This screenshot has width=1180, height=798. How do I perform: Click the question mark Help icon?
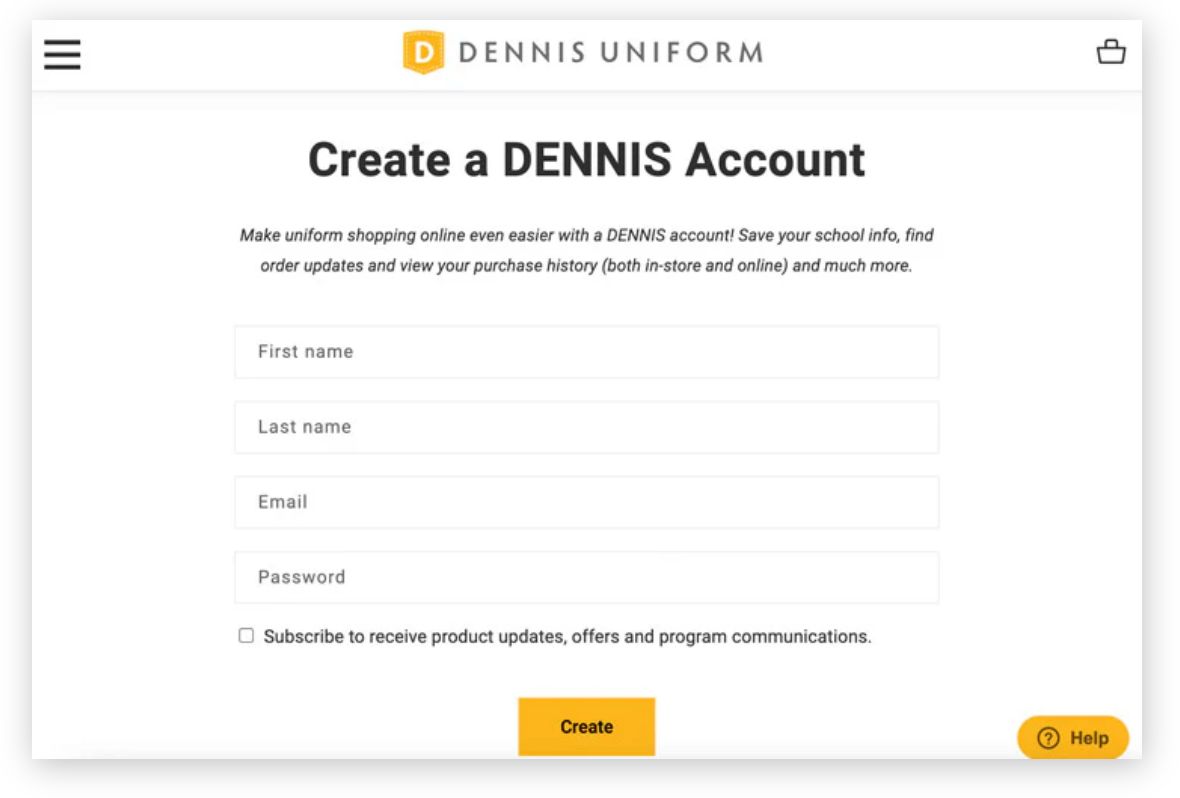pos(1048,739)
